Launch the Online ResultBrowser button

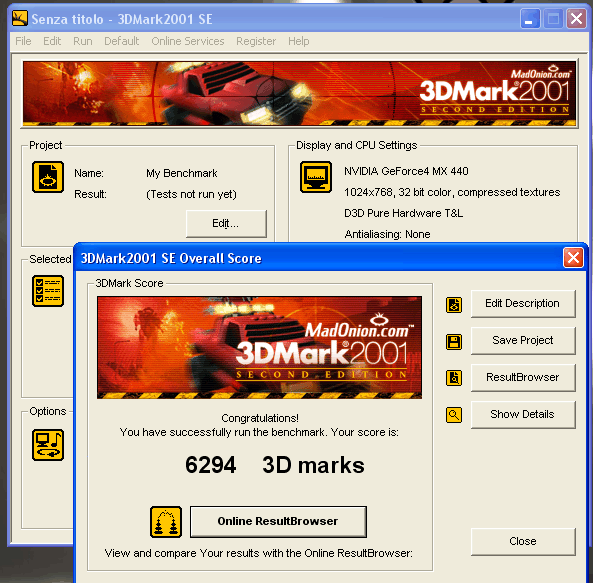(x=278, y=521)
